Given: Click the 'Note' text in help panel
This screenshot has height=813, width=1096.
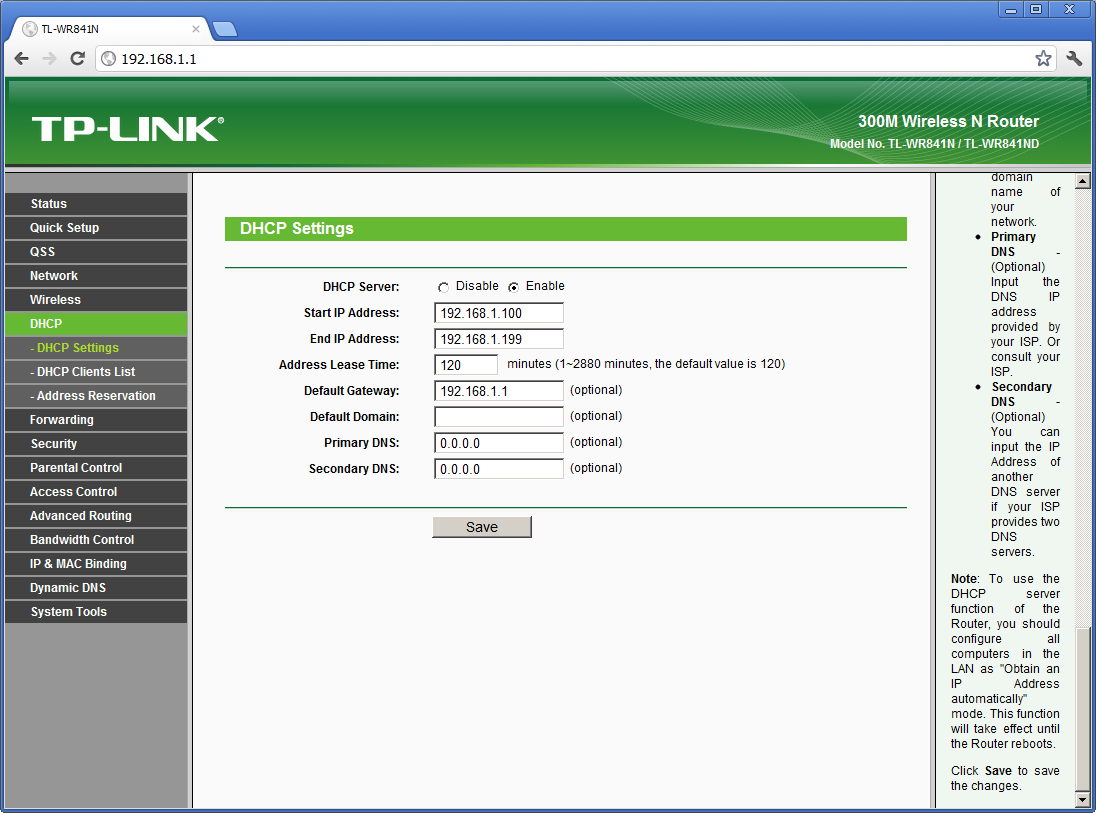Looking at the screenshot, I should [964, 579].
